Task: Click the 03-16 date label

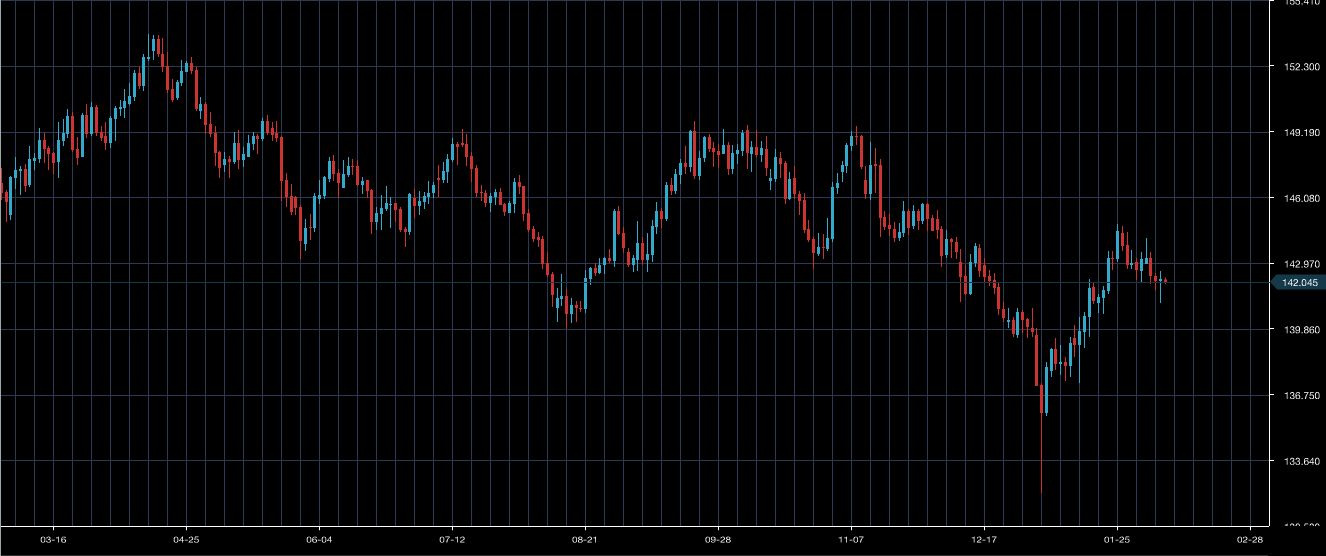Action: 53,539
